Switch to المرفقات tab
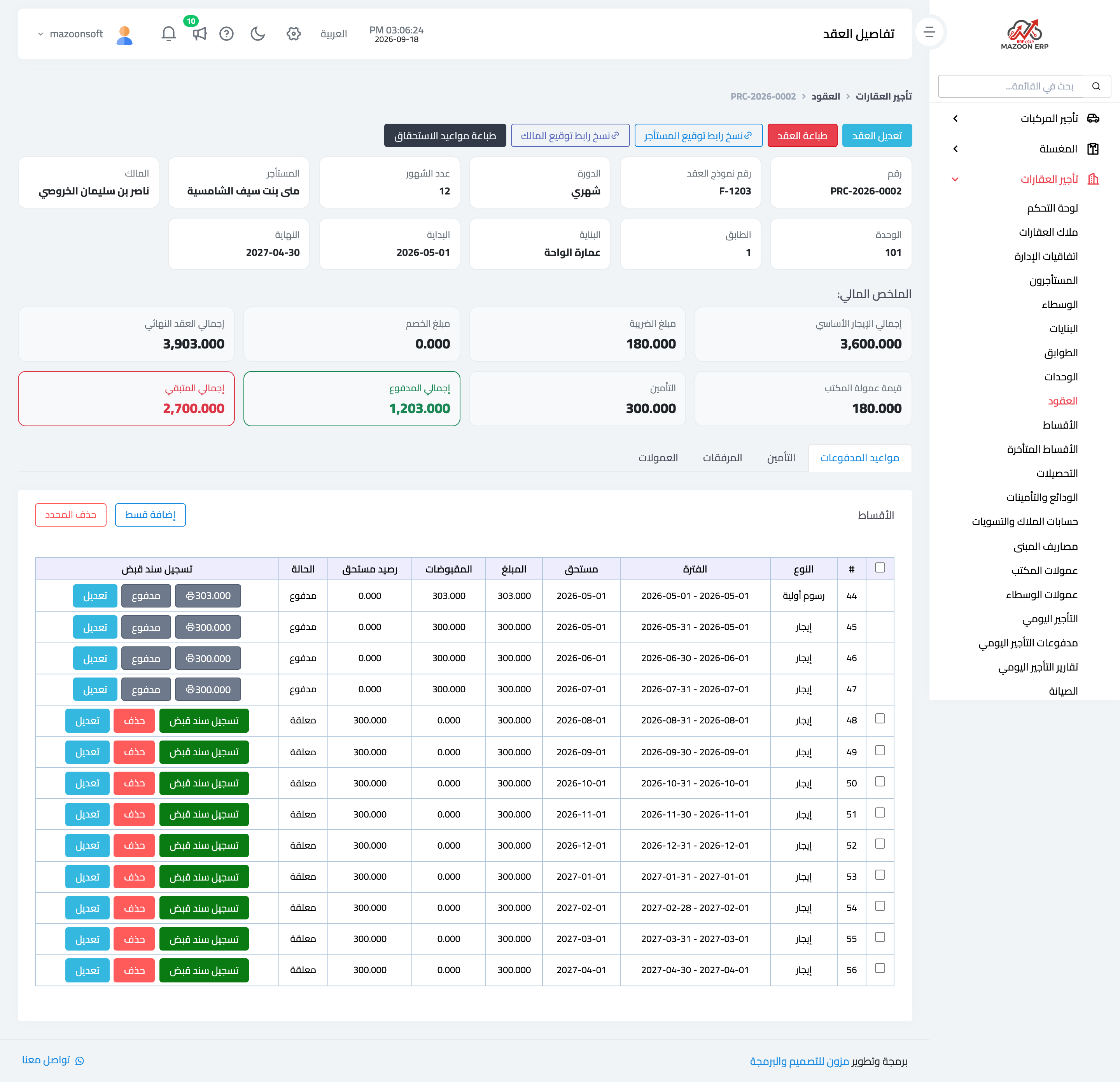This screenshot has width=1120, height=1082. (722, 458)
